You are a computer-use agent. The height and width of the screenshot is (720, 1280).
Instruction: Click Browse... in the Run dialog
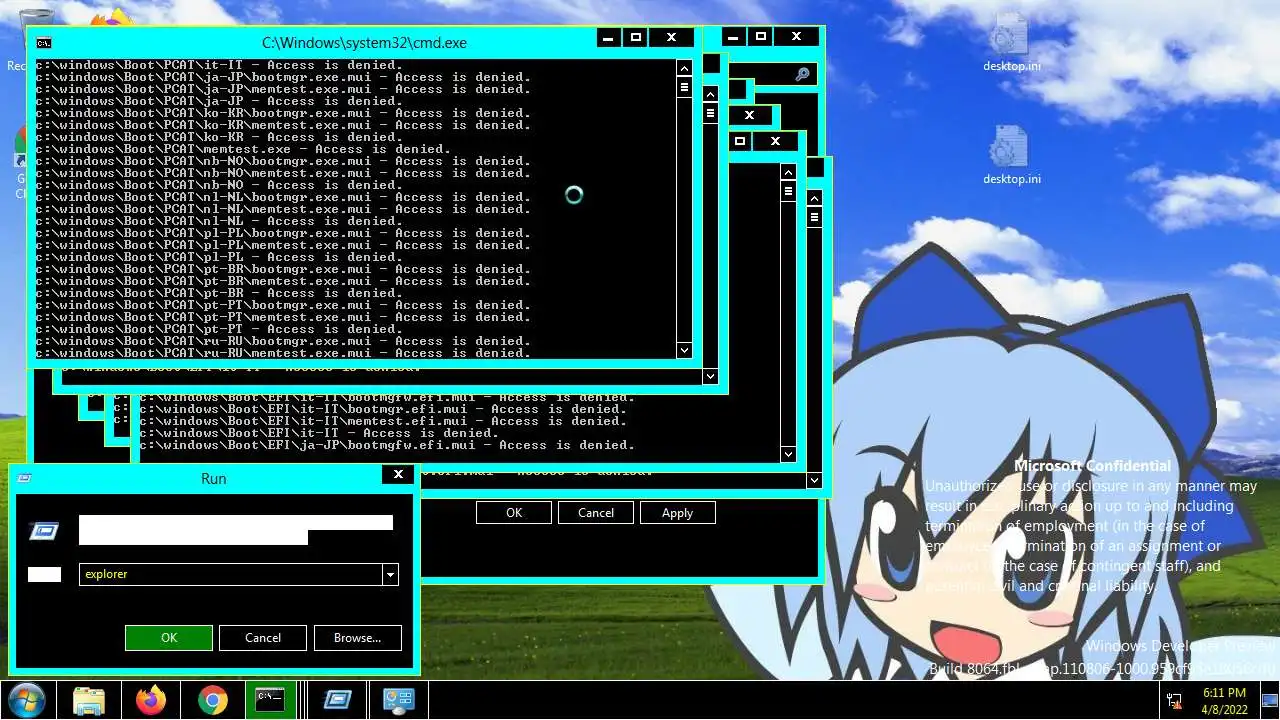[357, 638]
